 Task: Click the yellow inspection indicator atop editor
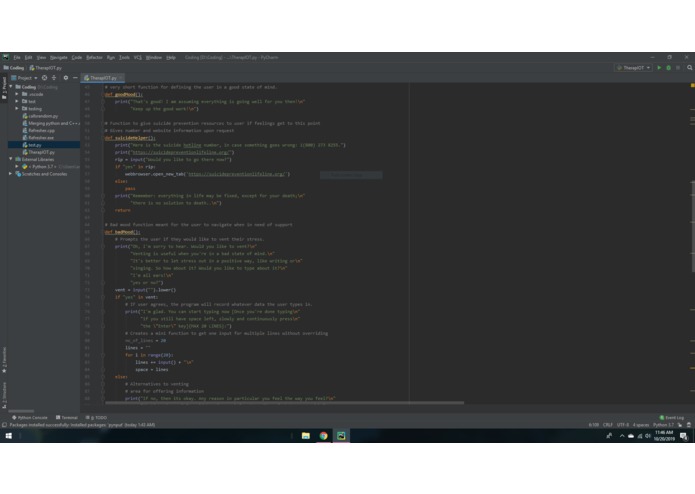click(692, 85)
